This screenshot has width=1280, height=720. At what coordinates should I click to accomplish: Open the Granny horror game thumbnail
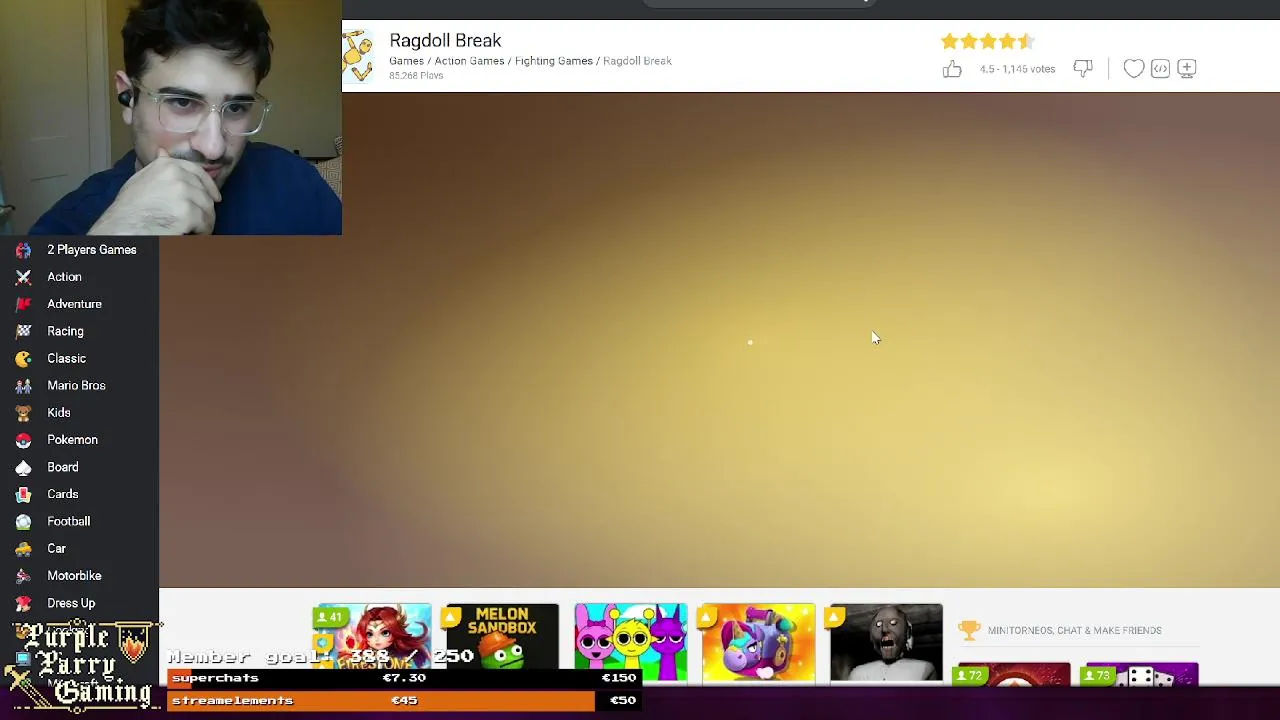[886, 642]
